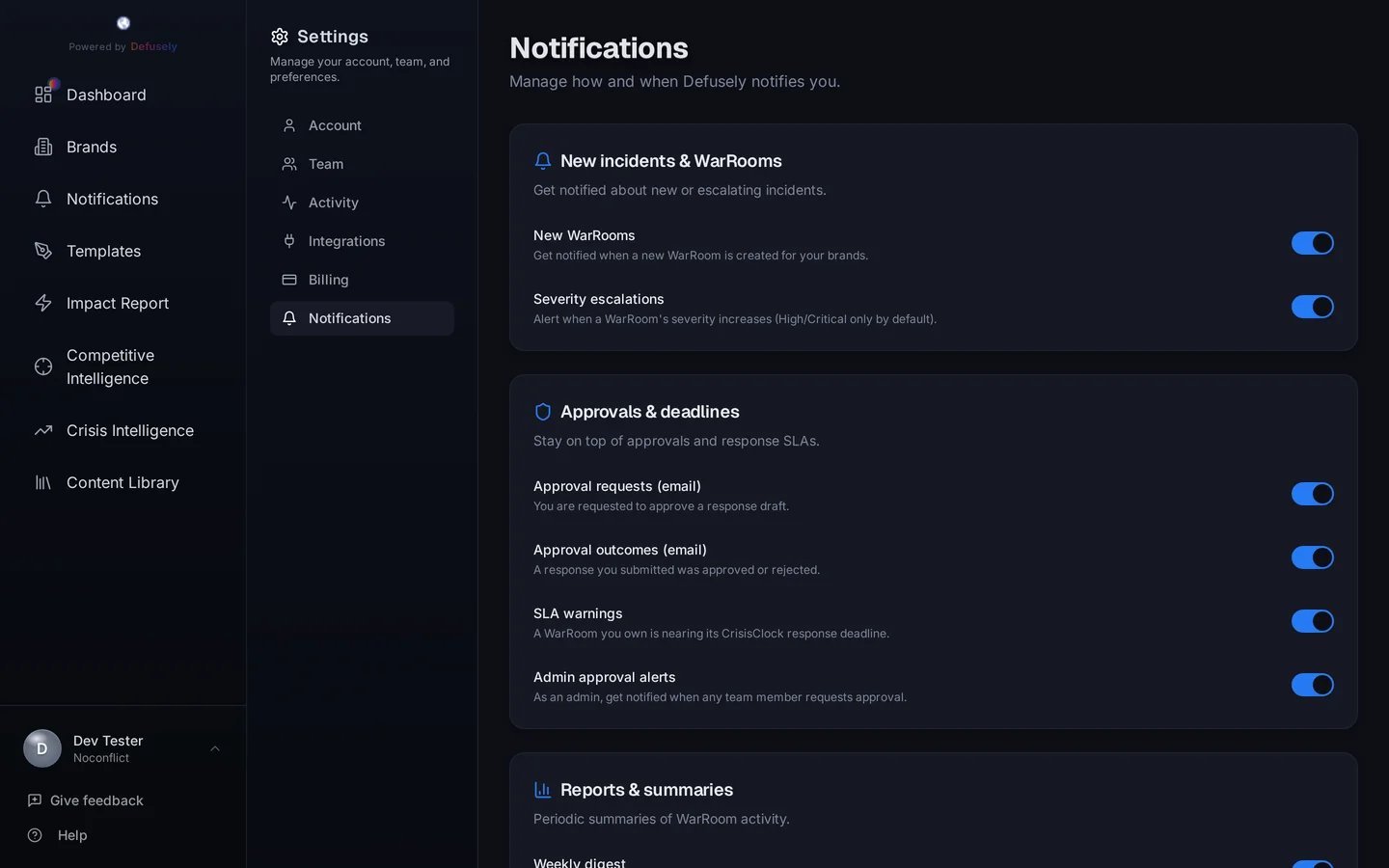1389x868 pixels.
Task: Select the Brands icon in the sidebar
Action: point(42,147)
